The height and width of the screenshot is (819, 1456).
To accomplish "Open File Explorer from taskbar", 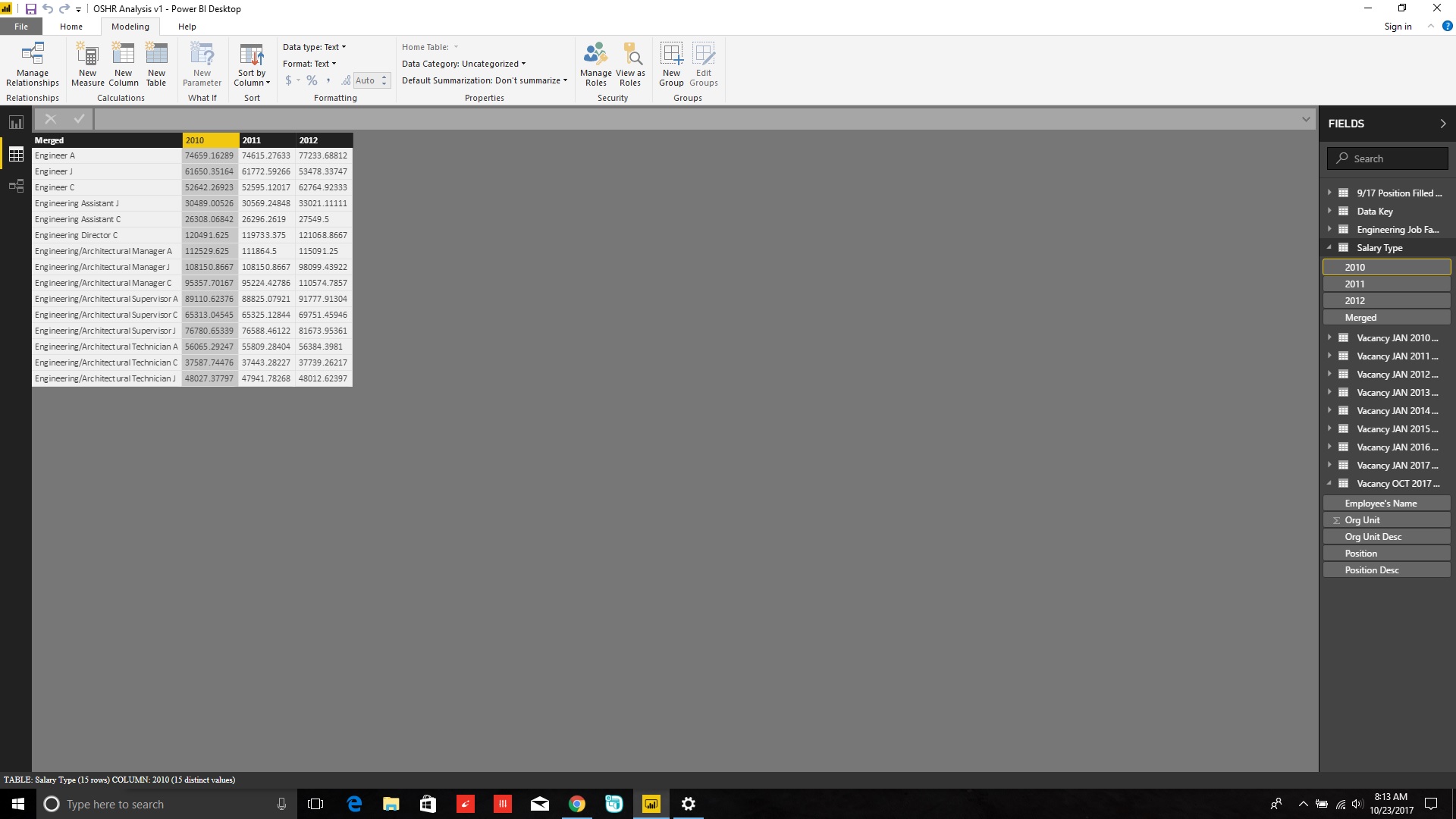I will click(x=391, y=804).
